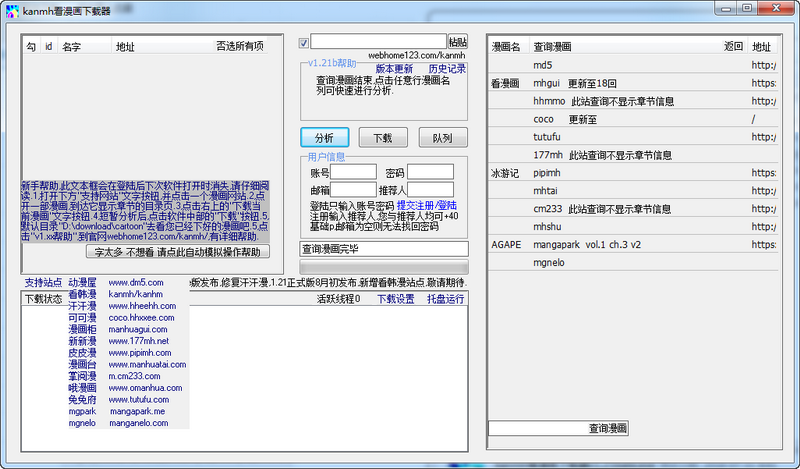Screen dimensions: 800x469
Task: Click the 支持站点 link
Action: [43, 283]
